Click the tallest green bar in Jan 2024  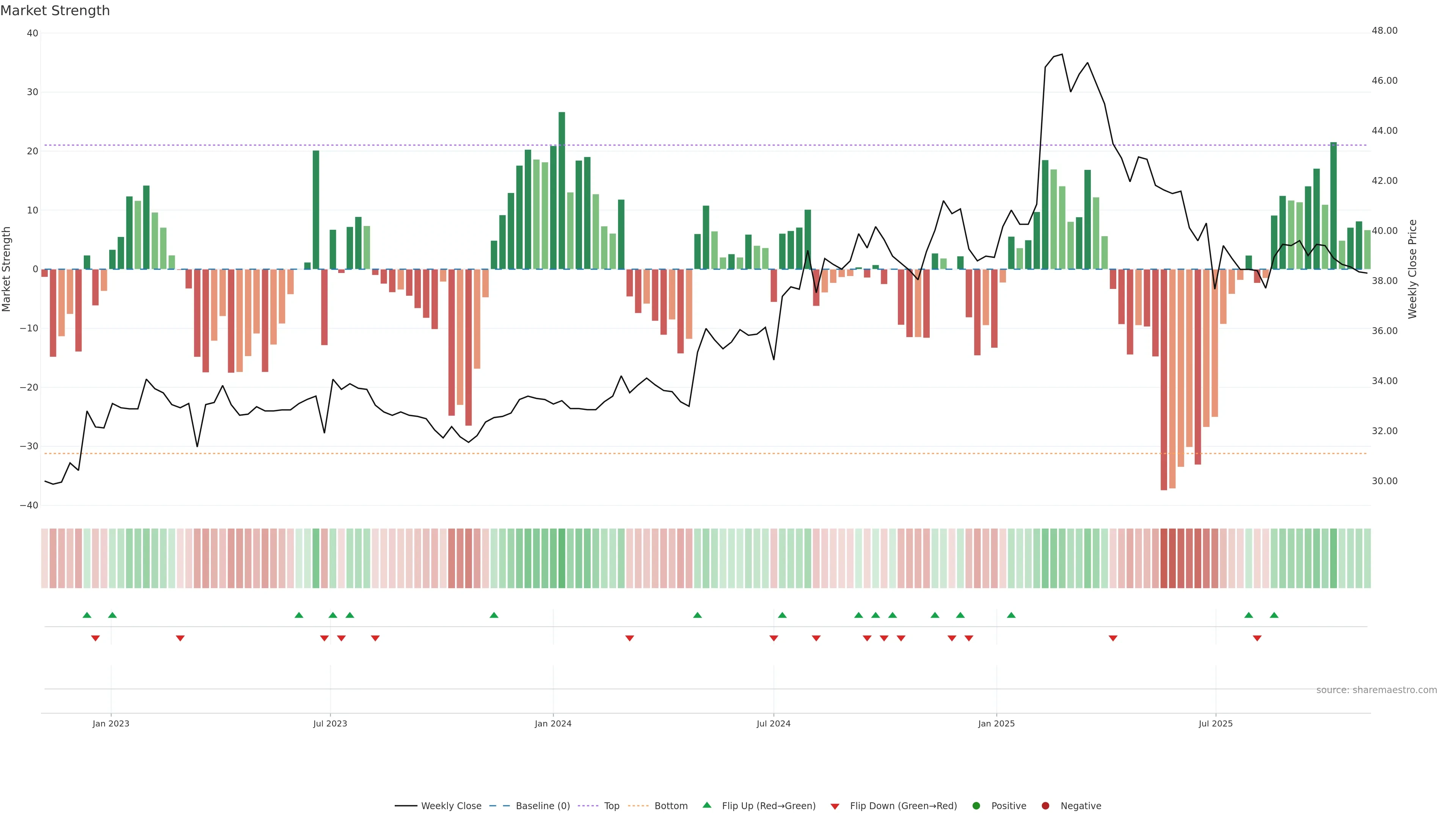coord(562,190)
